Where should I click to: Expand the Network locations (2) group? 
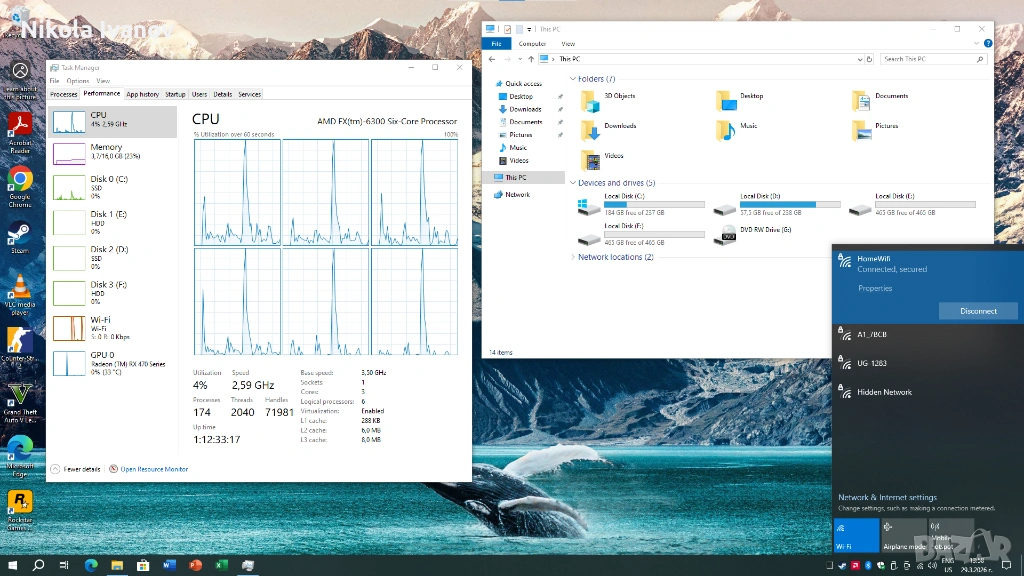click(573, 257)
